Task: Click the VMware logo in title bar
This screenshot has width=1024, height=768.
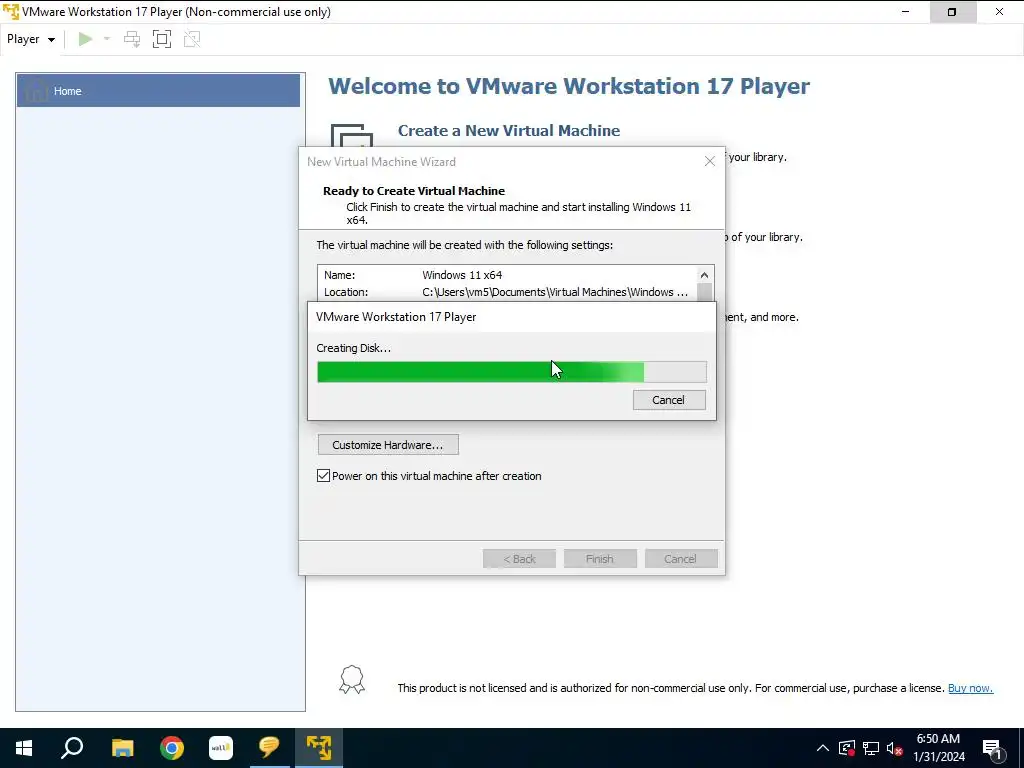Action: point(11,12)
